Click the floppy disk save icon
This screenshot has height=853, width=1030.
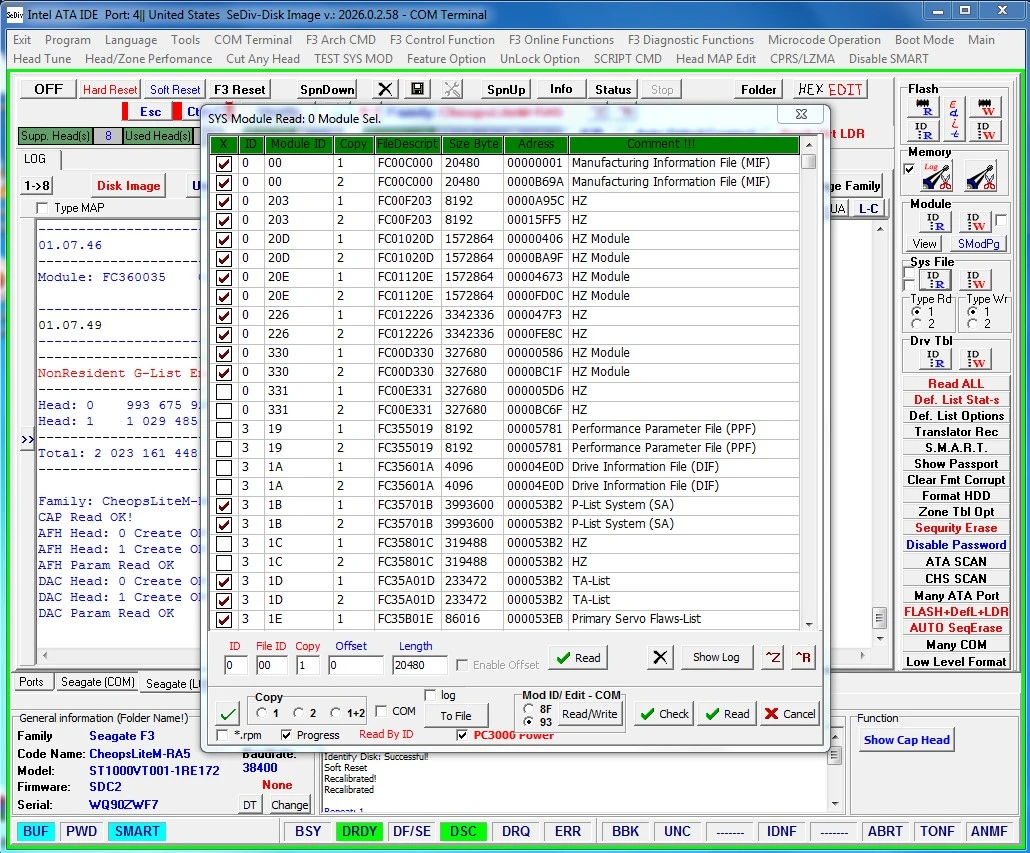[x=417, y=89]
